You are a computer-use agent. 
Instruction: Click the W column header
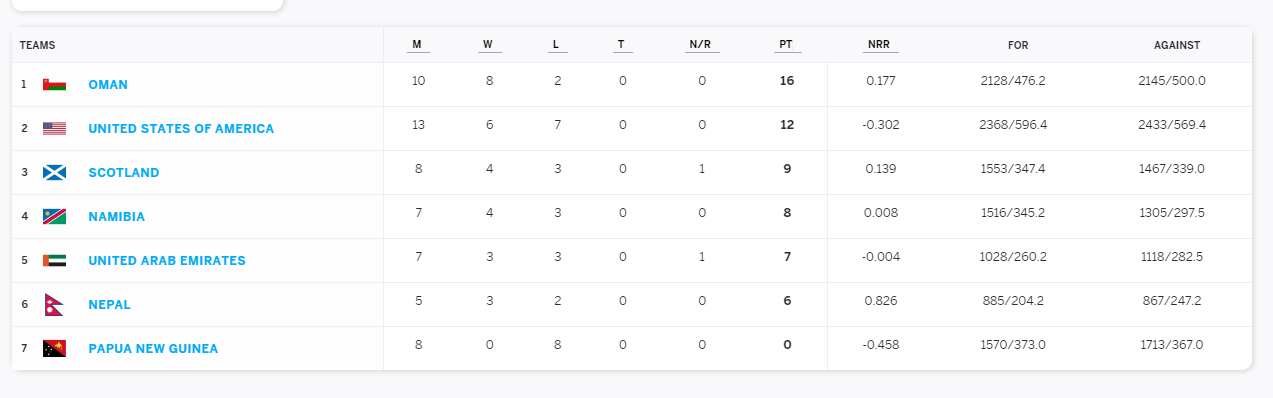coord(488,45)
